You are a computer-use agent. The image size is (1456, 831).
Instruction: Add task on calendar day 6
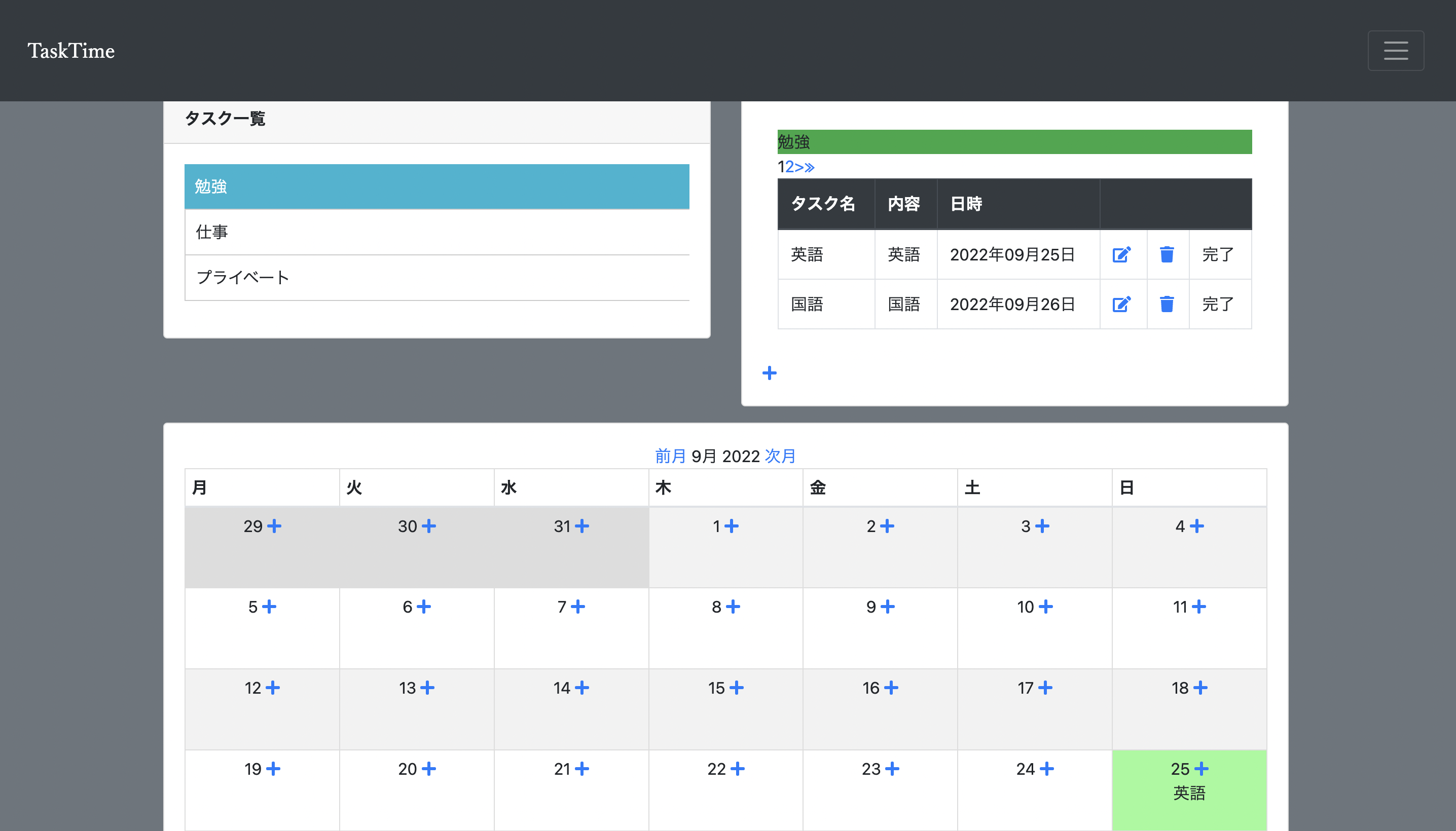tap(424, 606)
